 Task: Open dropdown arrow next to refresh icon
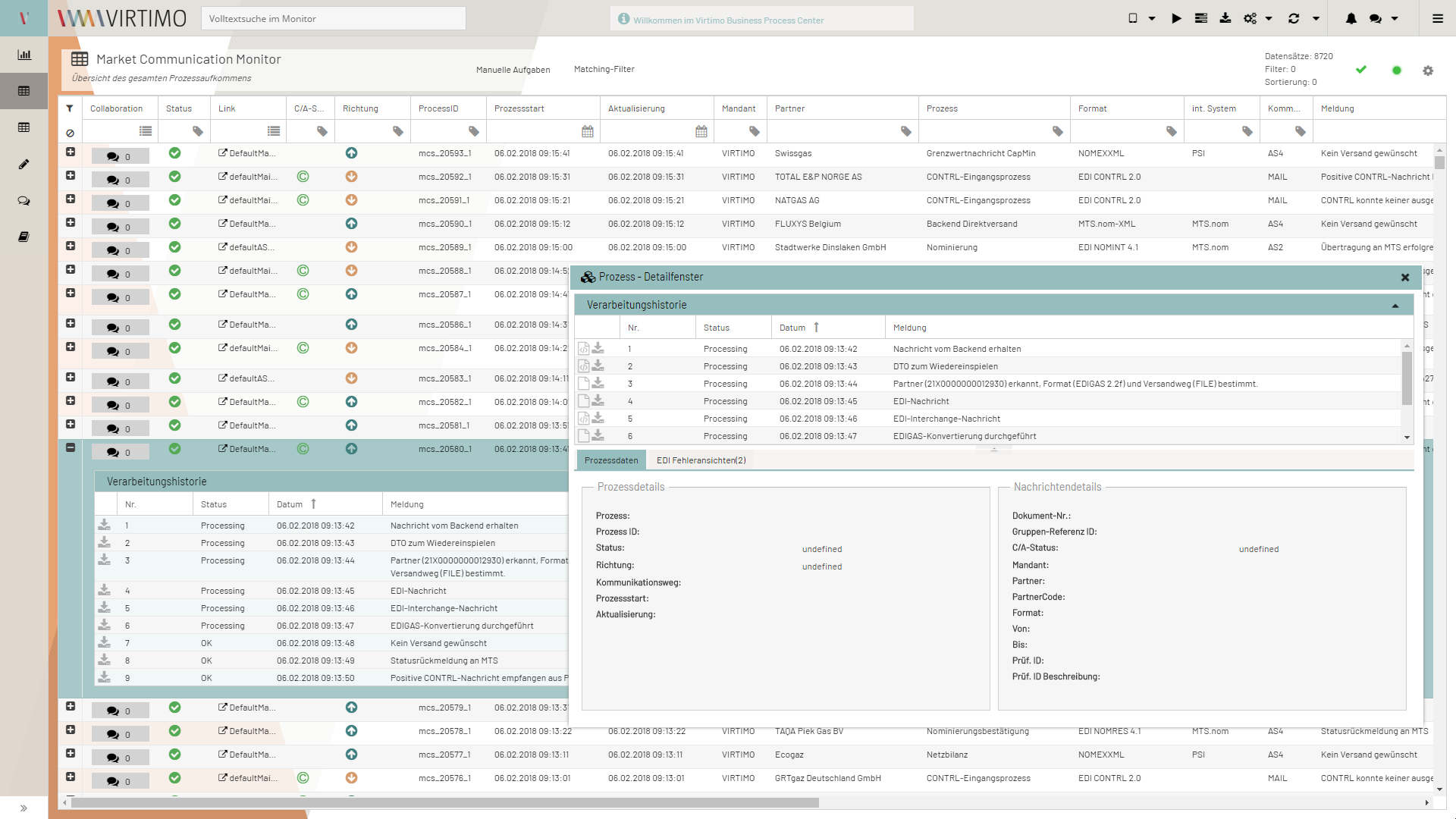pos(1316,18)
